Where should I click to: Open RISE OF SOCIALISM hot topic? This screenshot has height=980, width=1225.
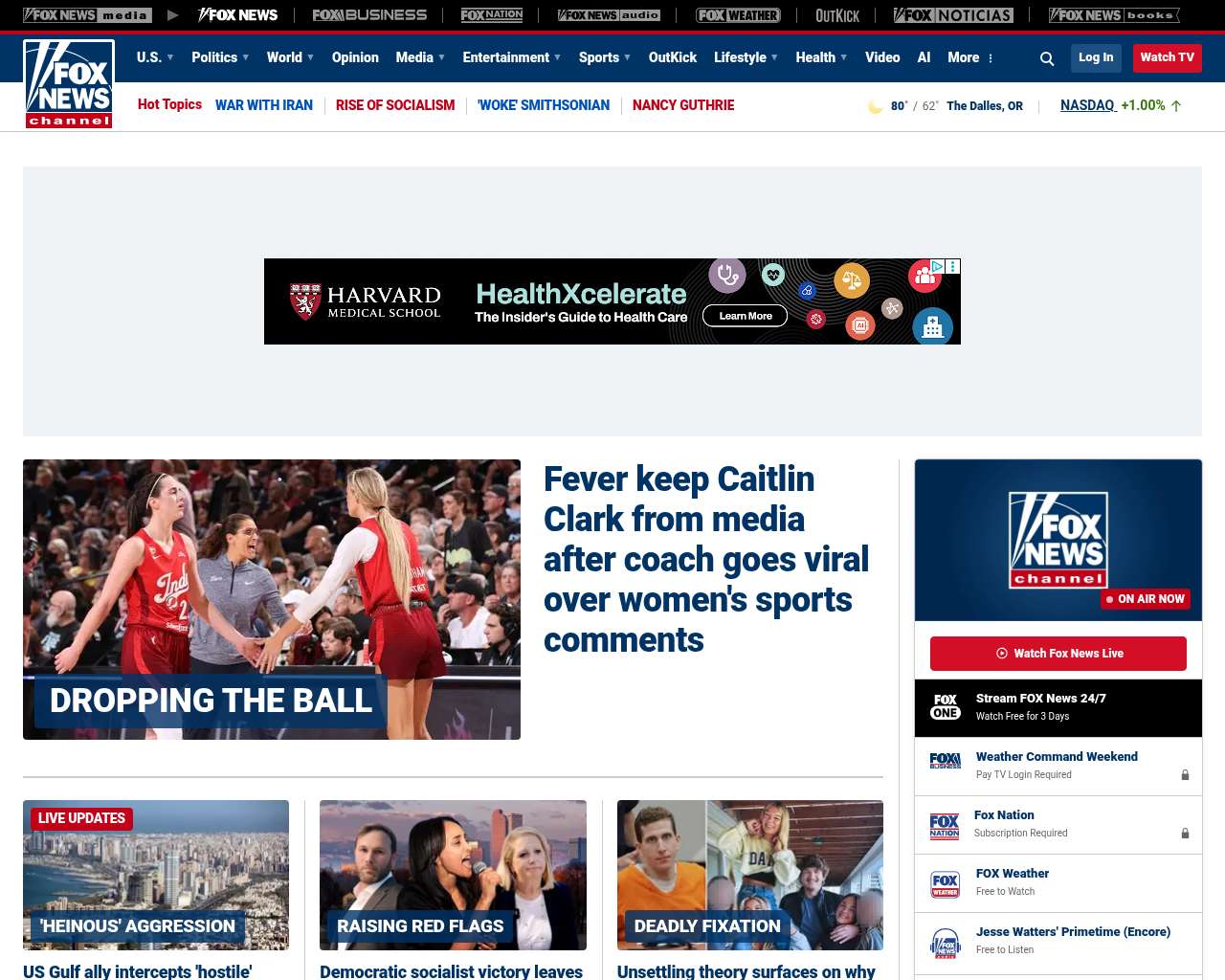pos(395,105)
